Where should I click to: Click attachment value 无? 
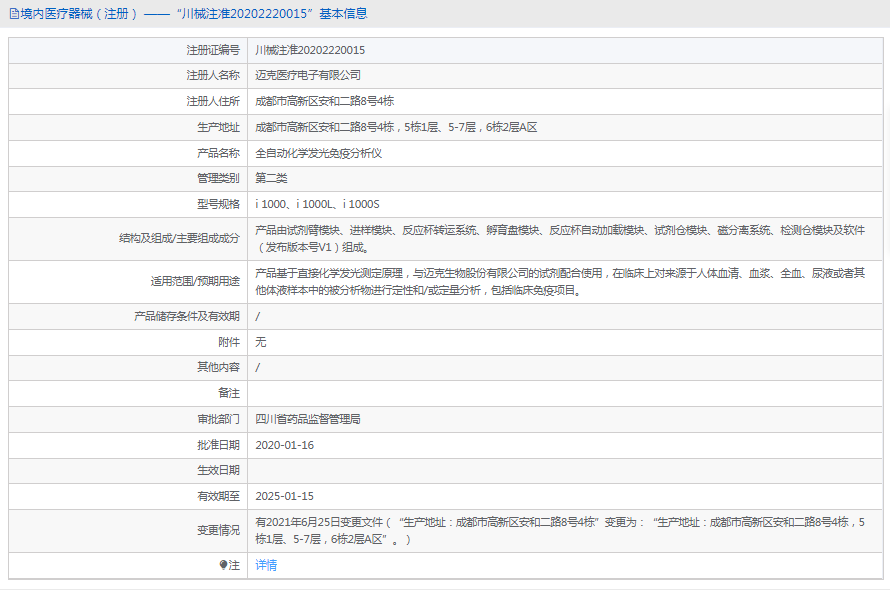261,342
